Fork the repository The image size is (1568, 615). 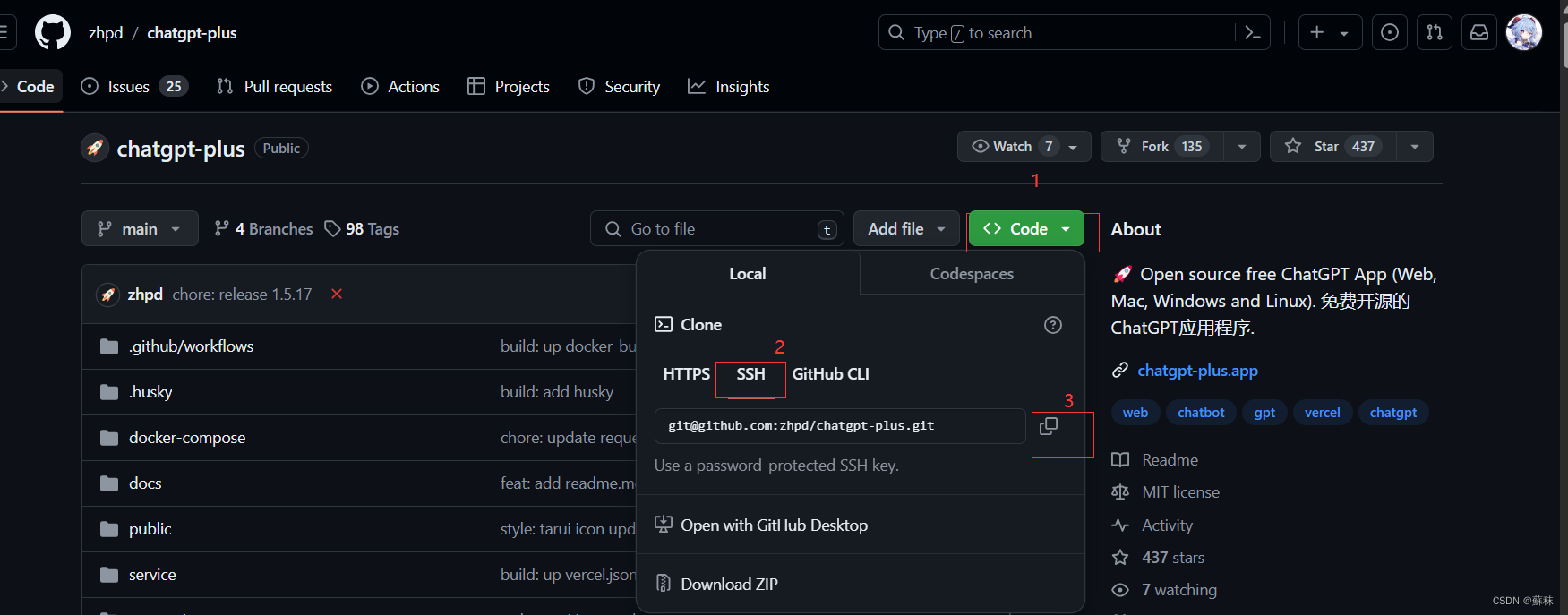click(1162, 146)
